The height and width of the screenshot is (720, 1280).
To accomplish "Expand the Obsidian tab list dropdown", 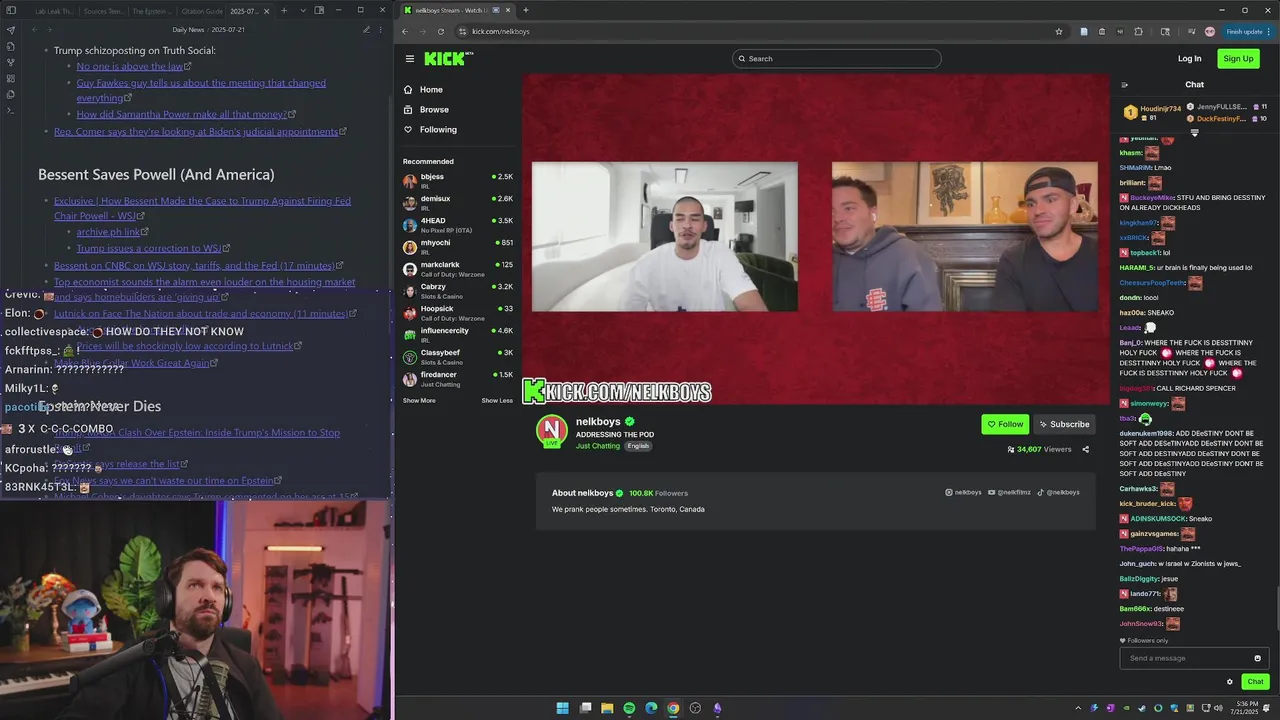I will (301, 10).
